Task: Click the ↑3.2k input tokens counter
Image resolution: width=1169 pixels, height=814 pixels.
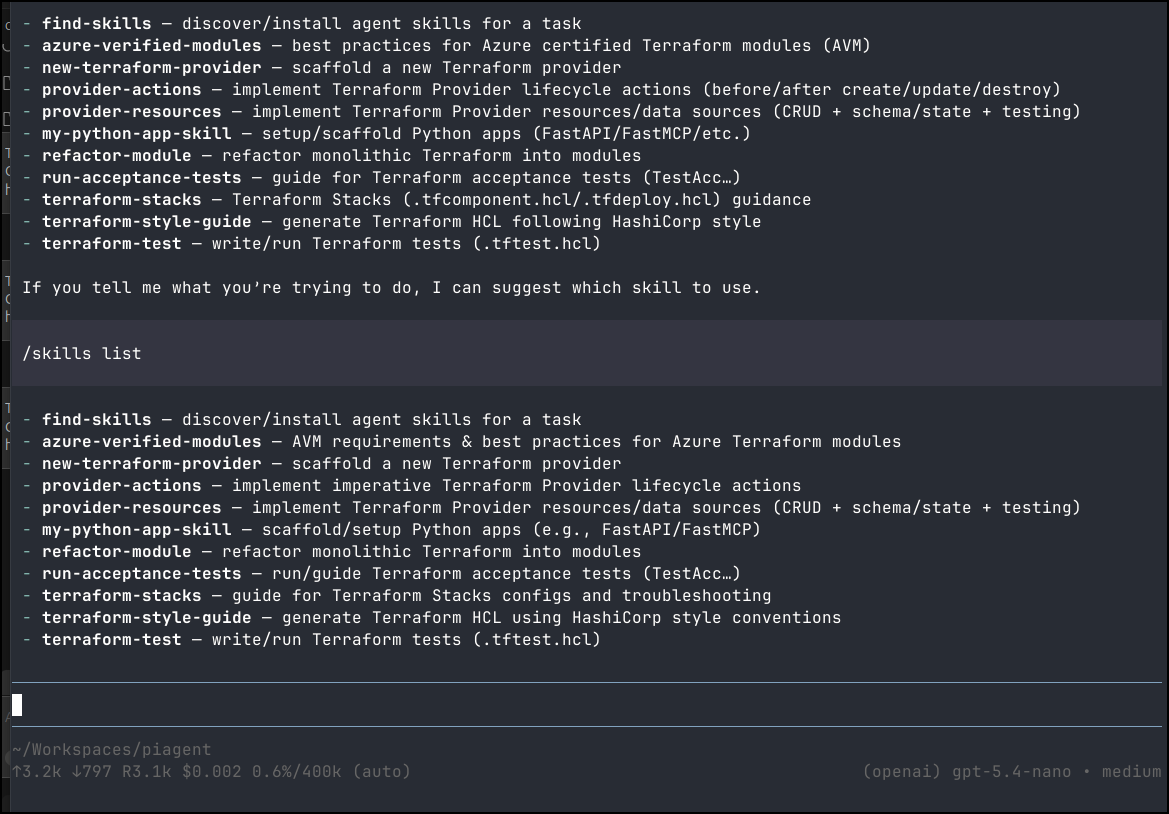Action: [36, 772]
